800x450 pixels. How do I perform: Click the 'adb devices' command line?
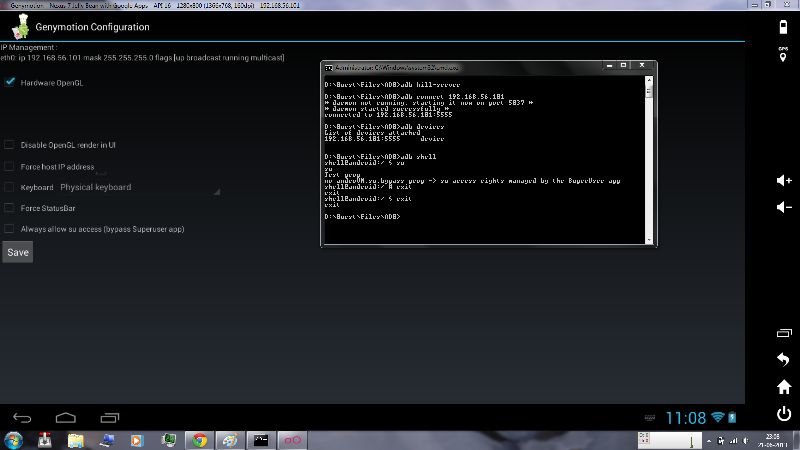(384, 127)
